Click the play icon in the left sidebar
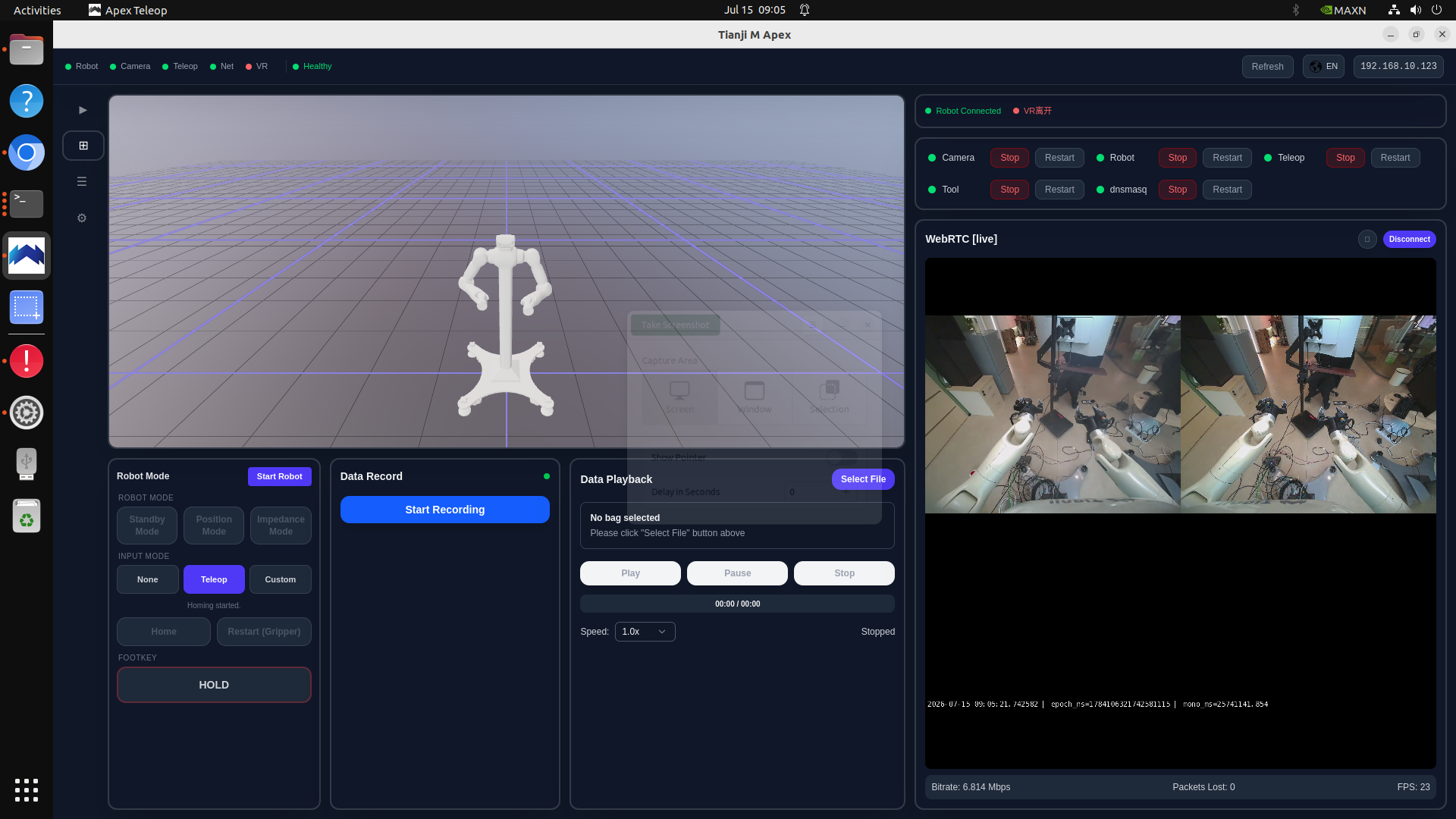1456x819 pixels. 83,110
